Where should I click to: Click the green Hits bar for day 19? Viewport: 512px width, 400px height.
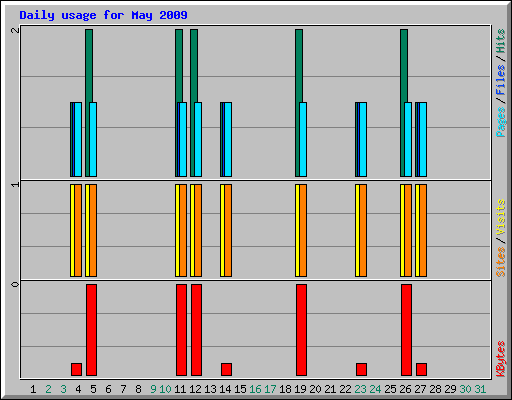[x=299, y=65]
